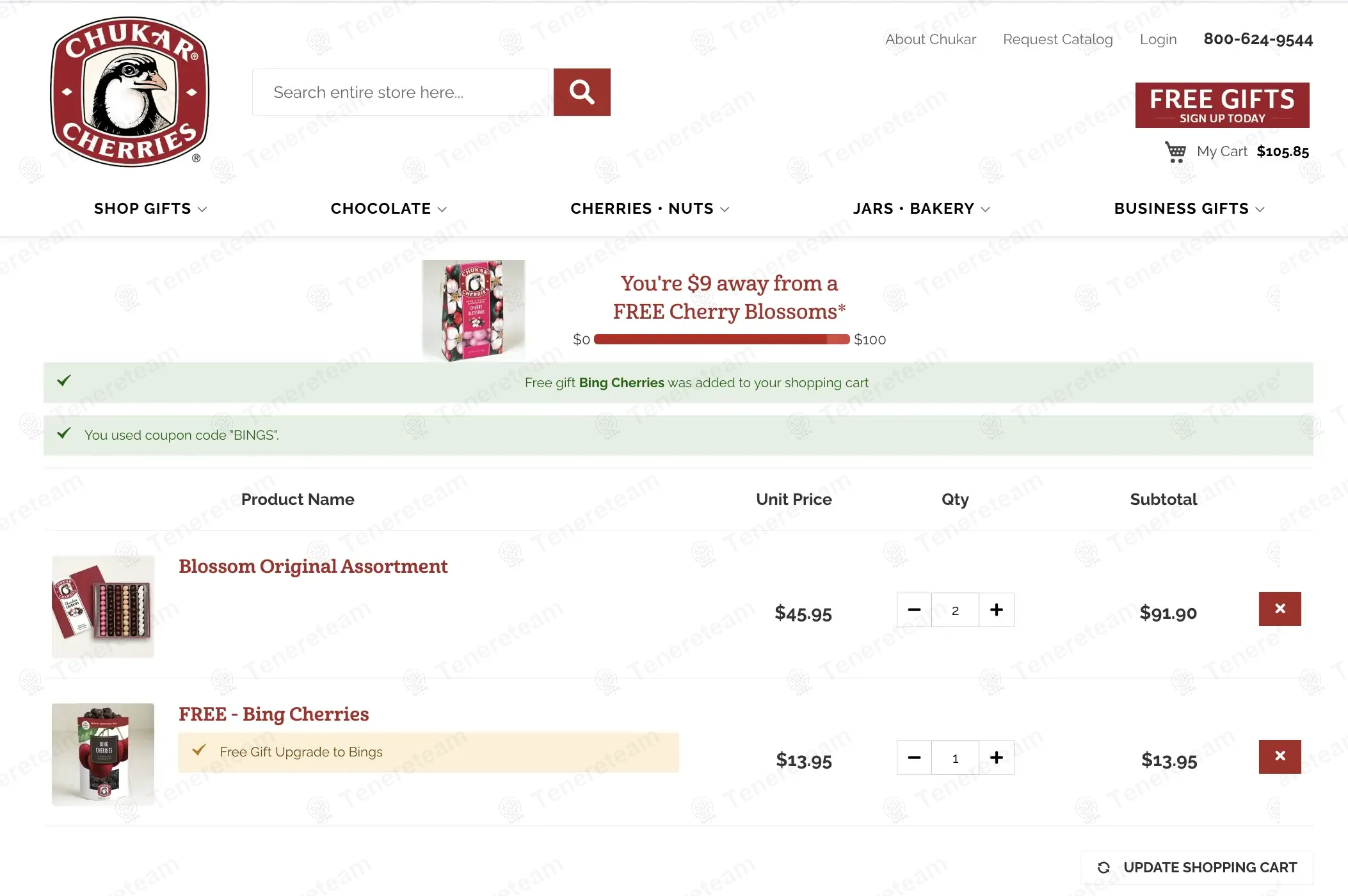1348x896 pixels.
Task: Expand the Chocolate dropdown menu
Action: pyautogui.click(x=388, y=209)
